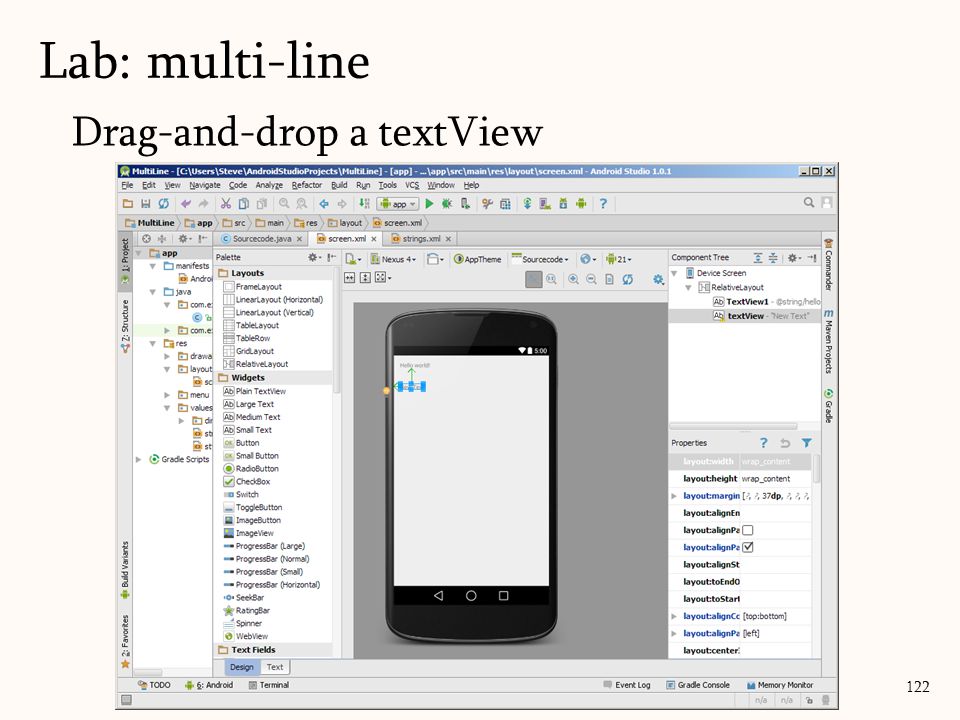Click the Properties restore default arrow
The image size is (960, 720).
[785, 443]
